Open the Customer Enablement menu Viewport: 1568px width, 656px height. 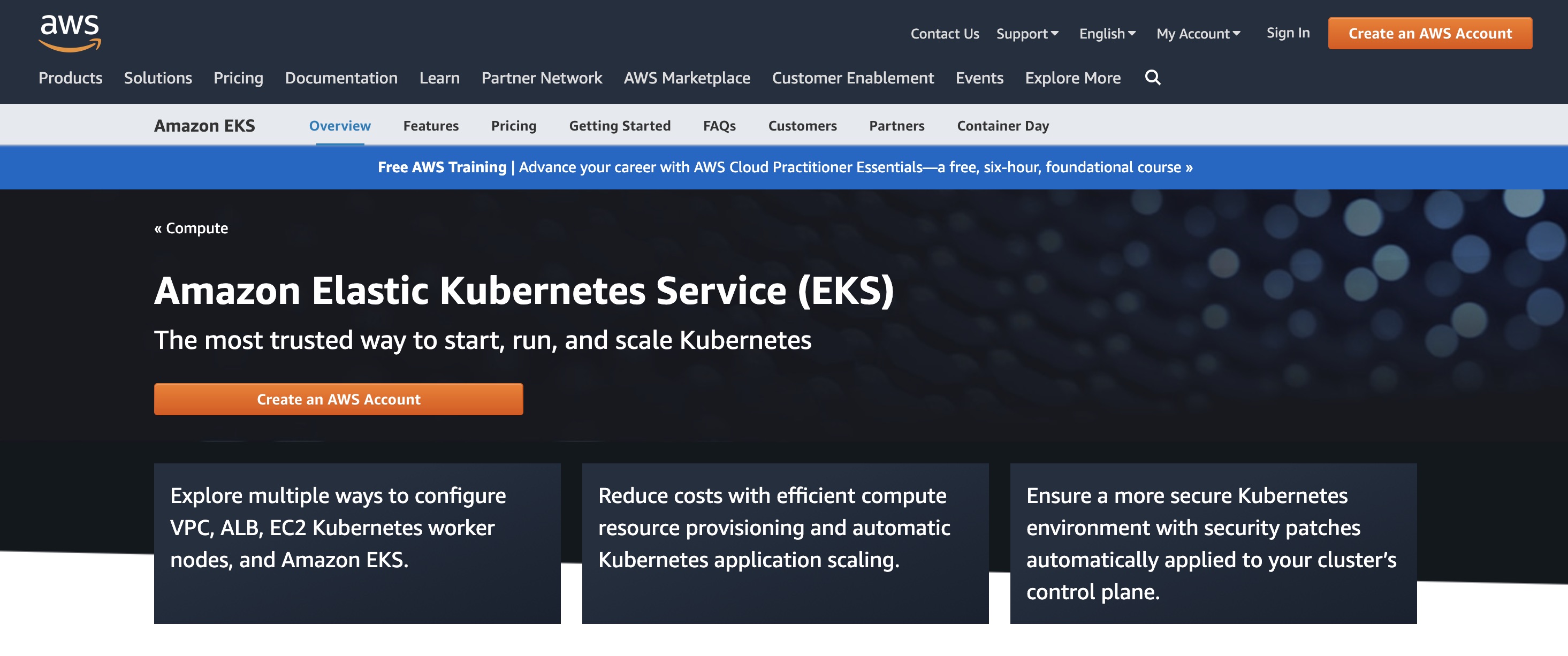click(853, 78)
